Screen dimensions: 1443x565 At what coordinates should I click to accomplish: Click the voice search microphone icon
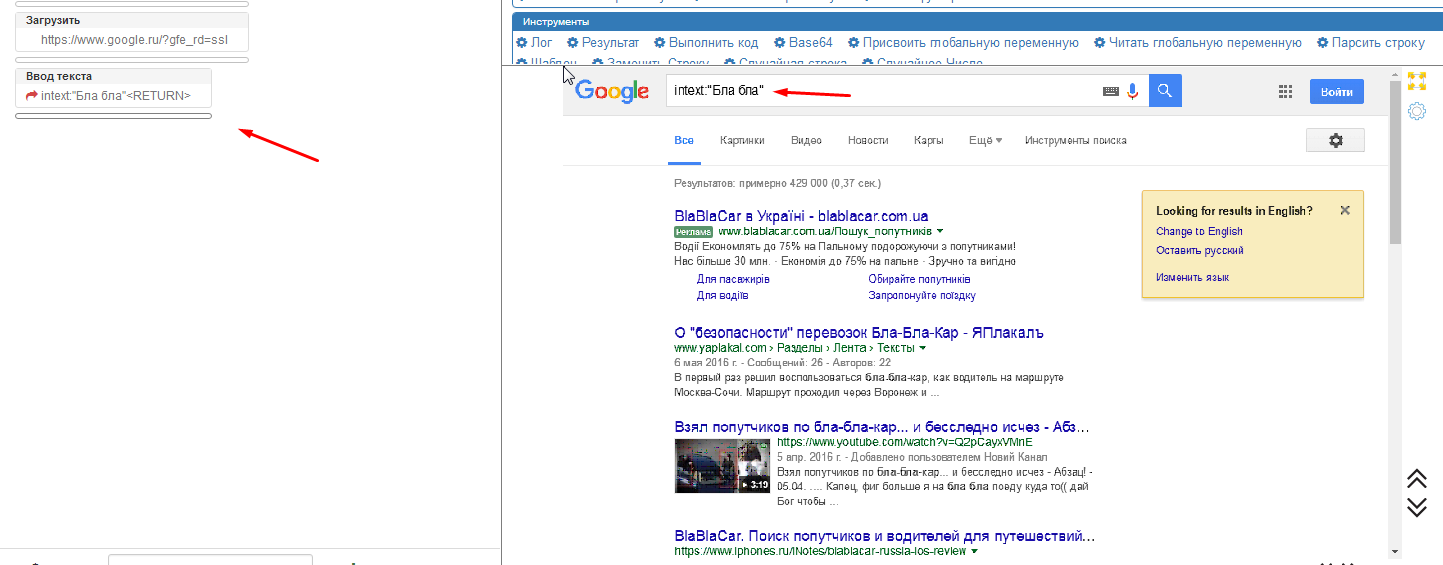(x=1133, y=91)
